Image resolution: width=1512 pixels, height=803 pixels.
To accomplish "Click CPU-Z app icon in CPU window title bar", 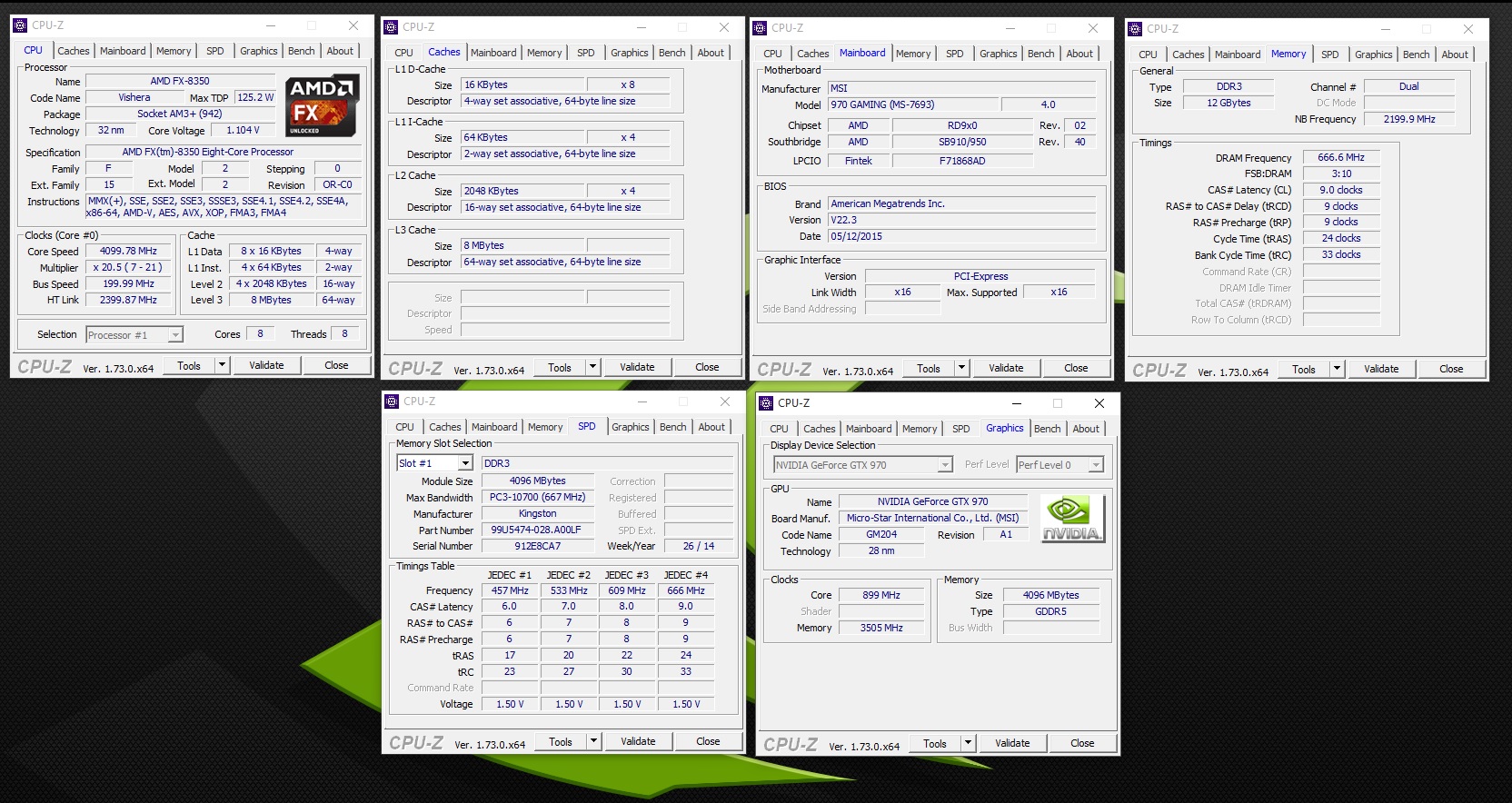I will [x=20, y=25].
